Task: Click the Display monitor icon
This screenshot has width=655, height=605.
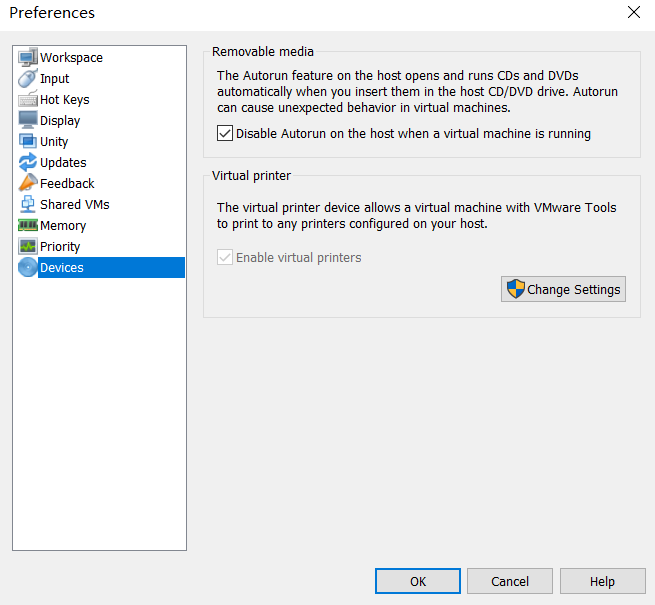Action: pyautogui.click(x=28, y=120)
